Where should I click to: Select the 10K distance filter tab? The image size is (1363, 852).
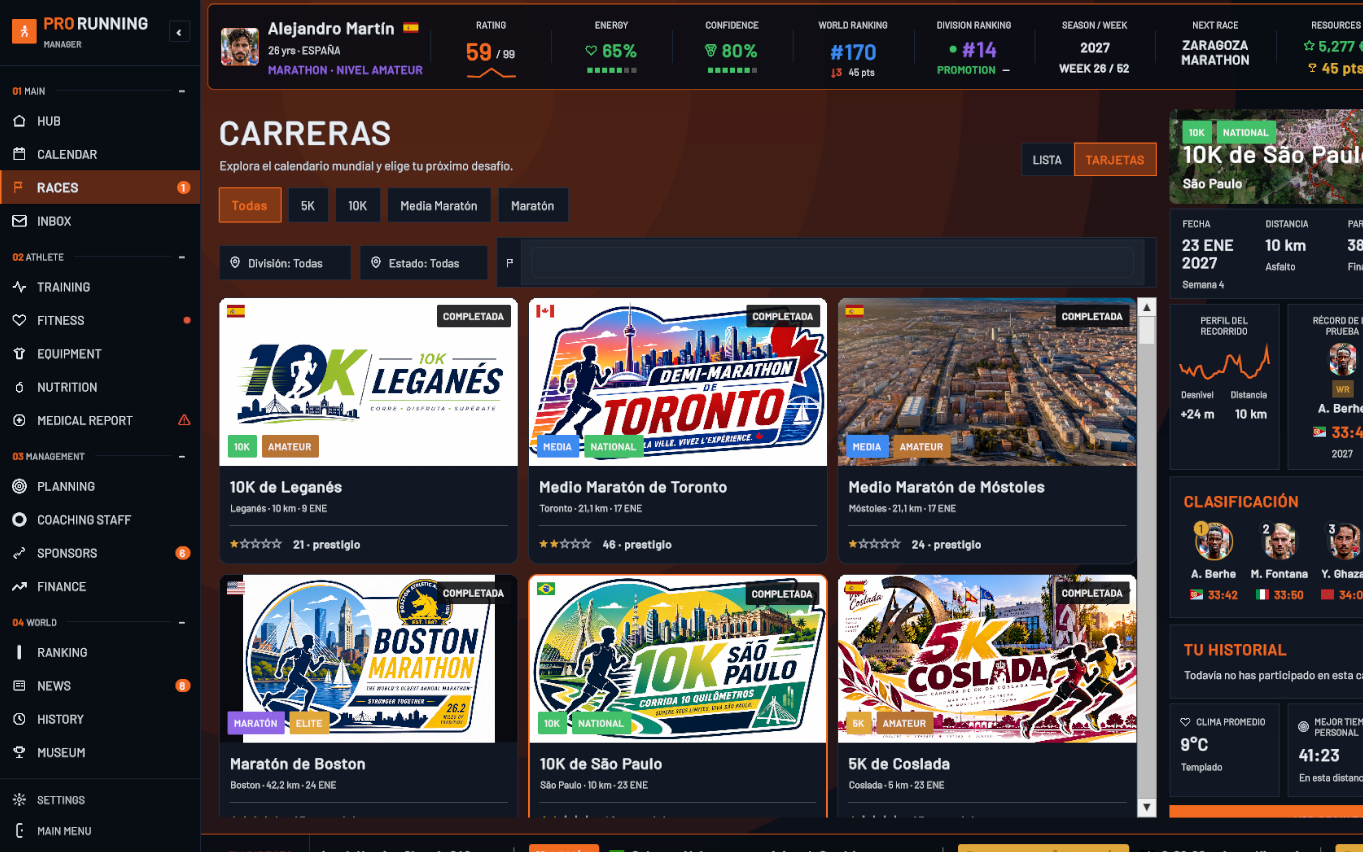pyautogui.click(x=357, y=205)
